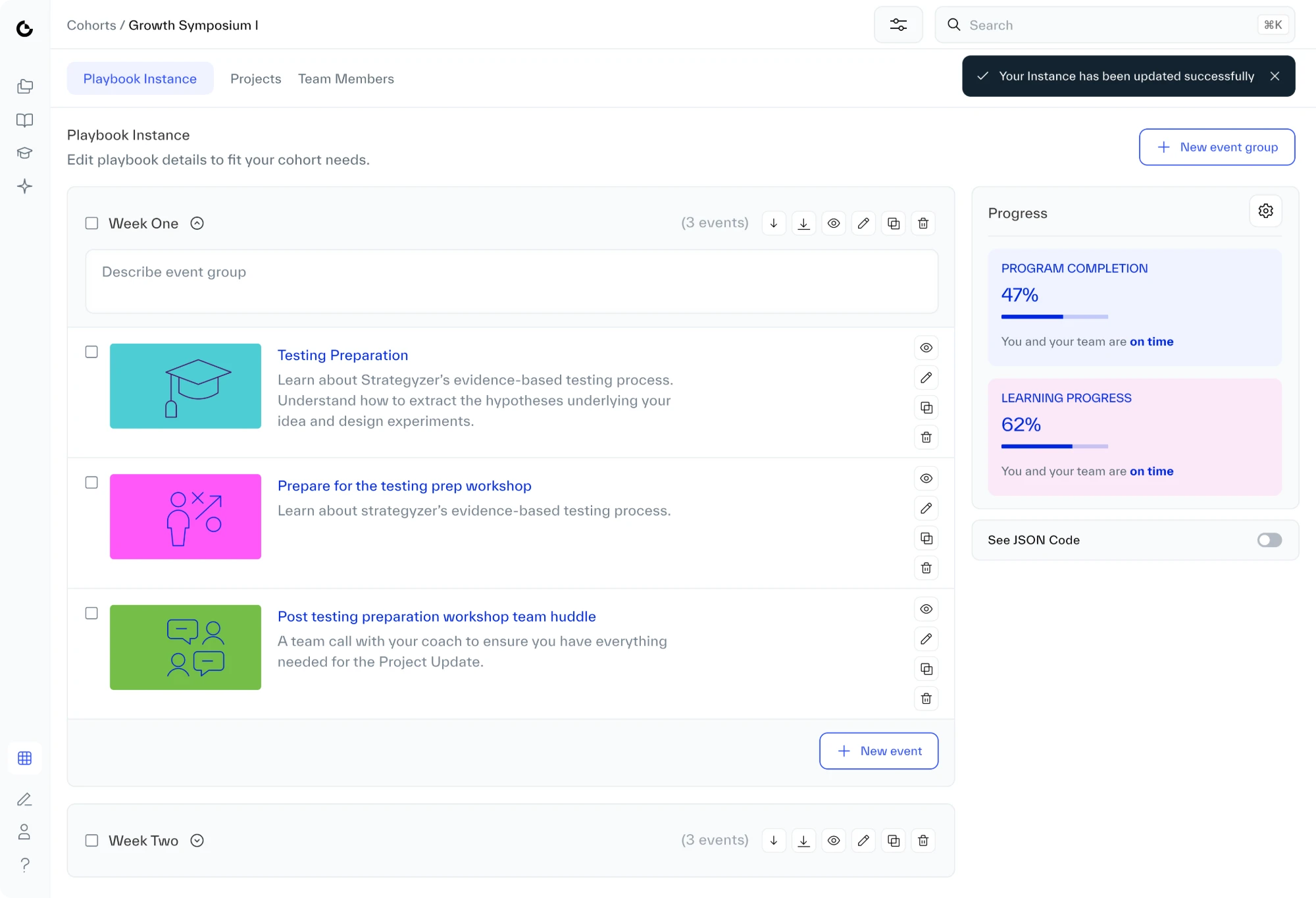
Task: Delete the Week Two event group
Action: [923, 840]
